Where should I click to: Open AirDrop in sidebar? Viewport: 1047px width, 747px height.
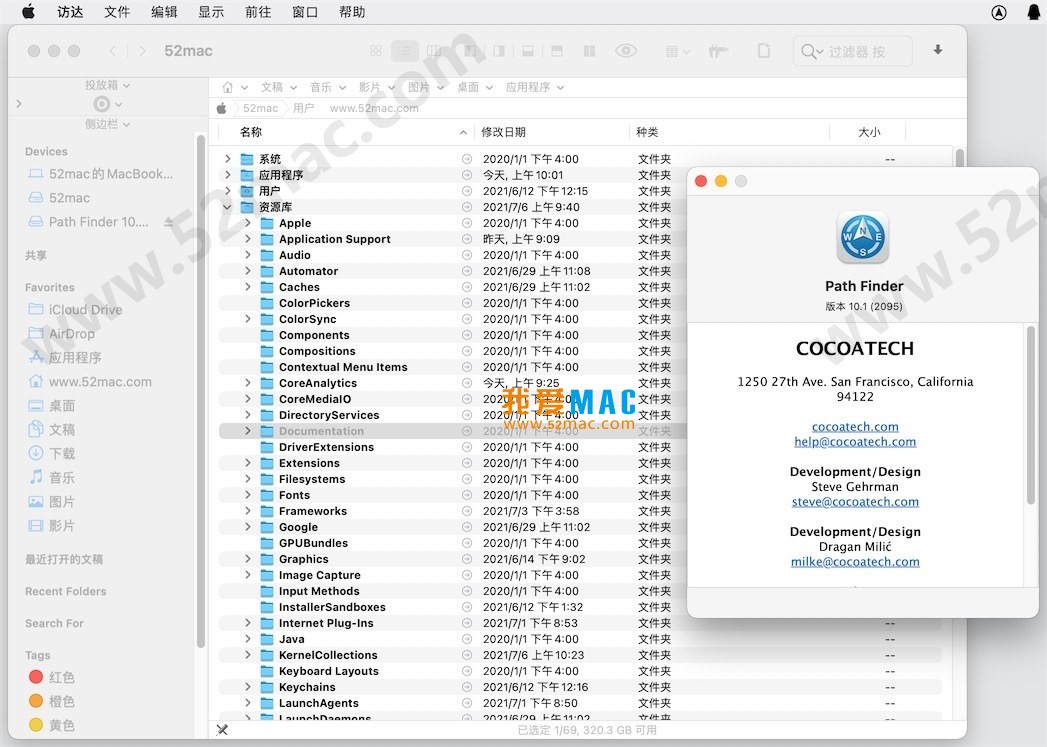click(61, 334)
